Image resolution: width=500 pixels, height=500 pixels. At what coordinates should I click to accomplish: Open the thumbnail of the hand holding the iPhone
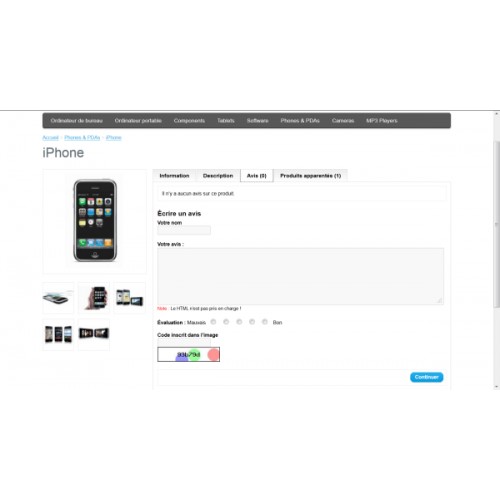(x=94, y=298)
